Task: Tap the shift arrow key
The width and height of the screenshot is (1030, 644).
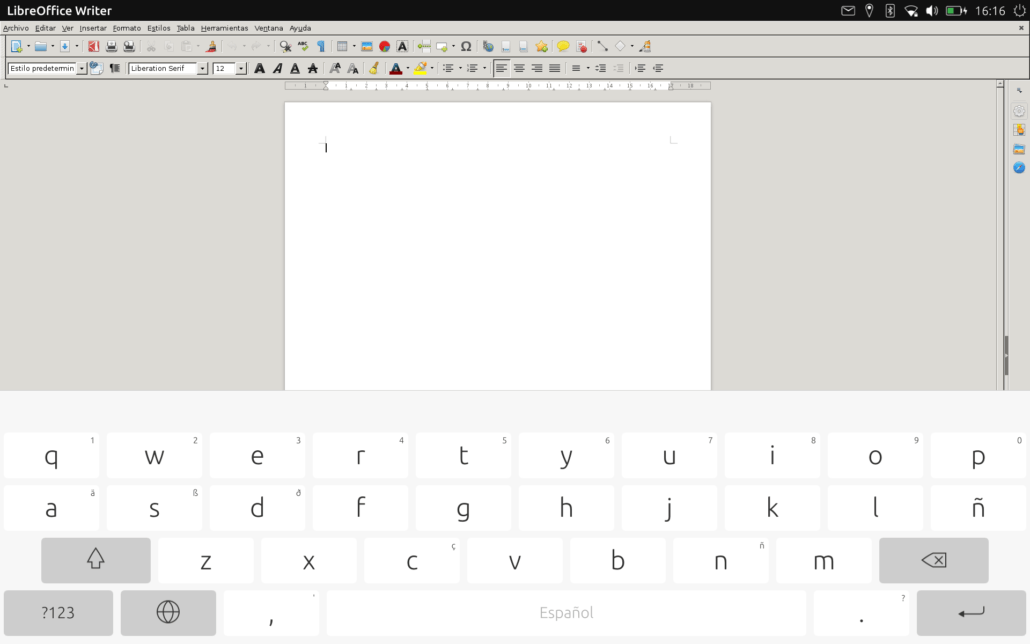Action: click(96, 560)
